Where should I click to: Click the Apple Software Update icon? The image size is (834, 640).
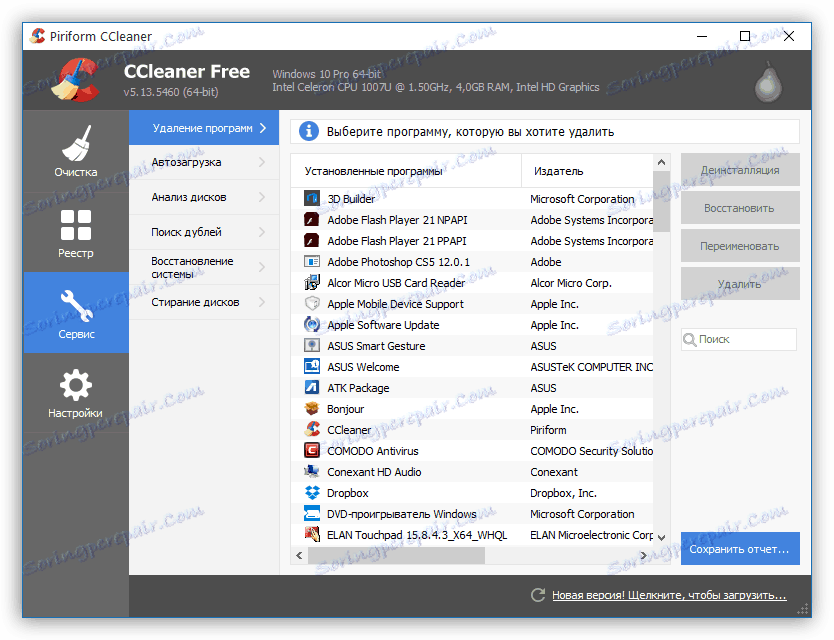312,325
